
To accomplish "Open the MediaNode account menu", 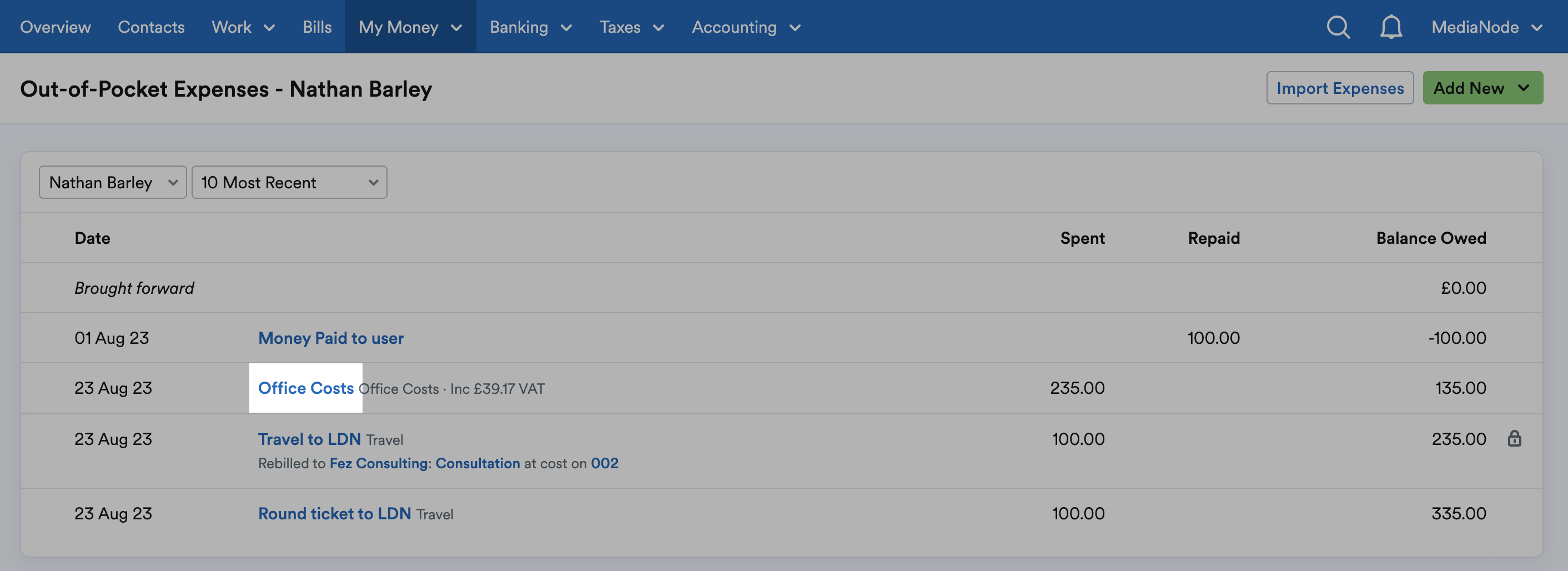I will click(x=1486, y=27).
